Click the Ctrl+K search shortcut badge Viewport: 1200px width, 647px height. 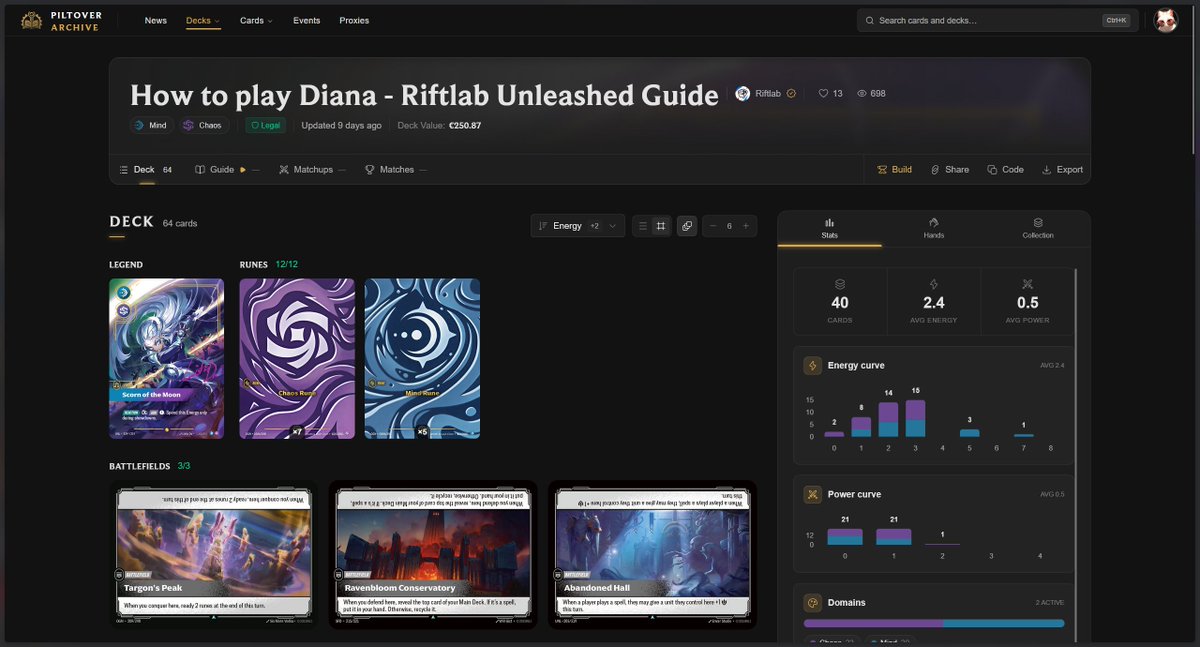pos(1116,20)
